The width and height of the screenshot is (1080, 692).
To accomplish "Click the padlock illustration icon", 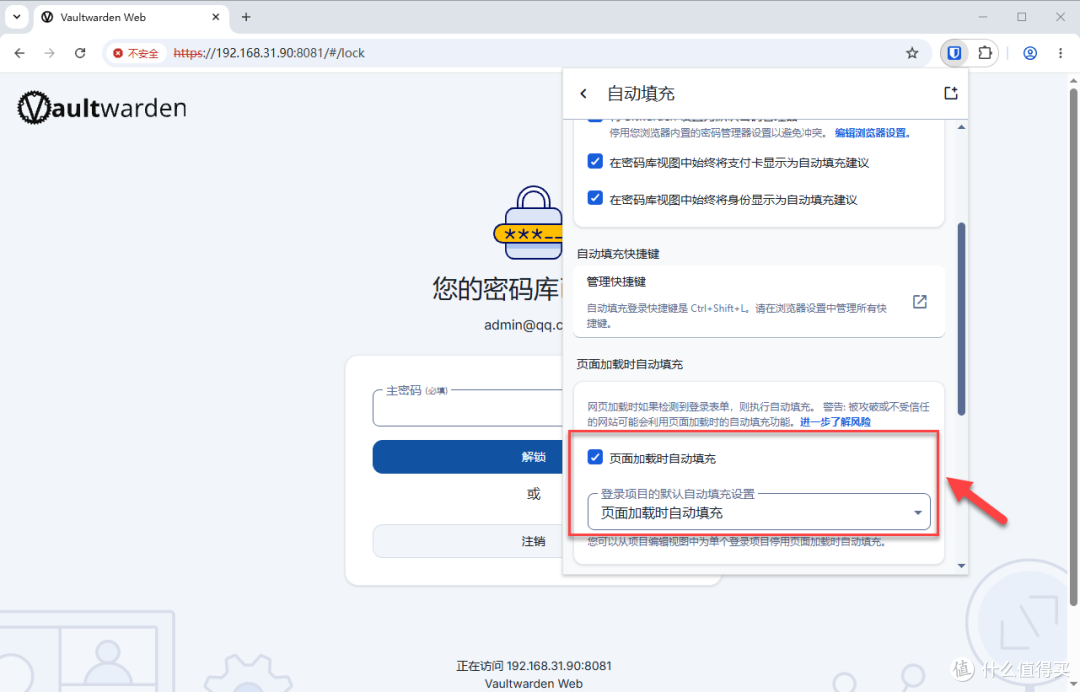I will coord(529,222).
